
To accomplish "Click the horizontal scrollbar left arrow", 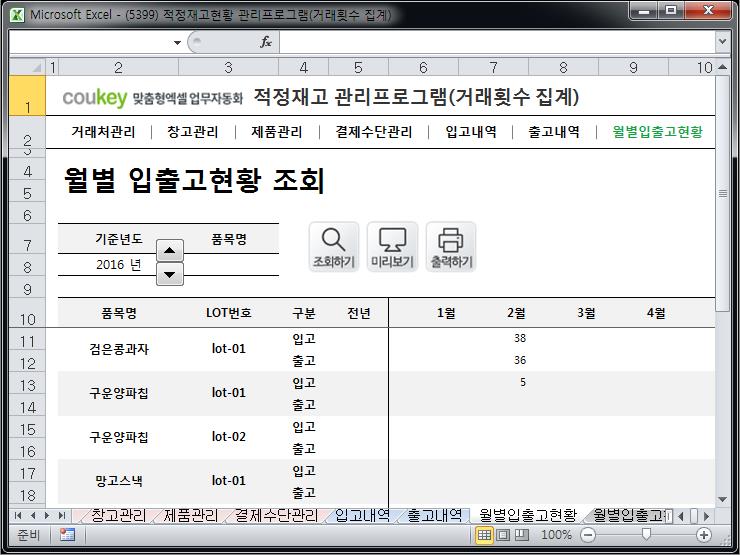I will tap(681, 516).
